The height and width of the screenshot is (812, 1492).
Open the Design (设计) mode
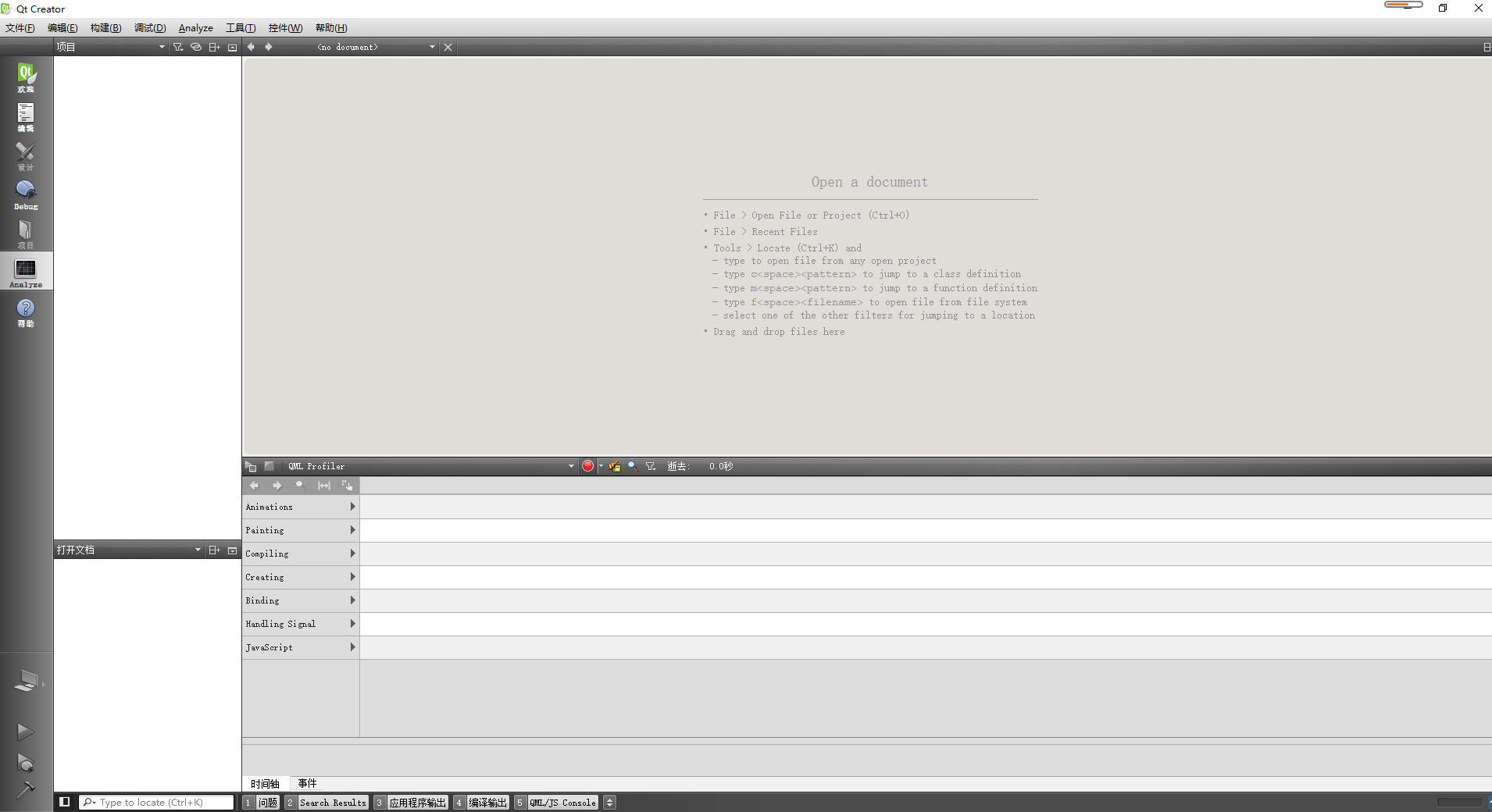[x=26, y=155]
